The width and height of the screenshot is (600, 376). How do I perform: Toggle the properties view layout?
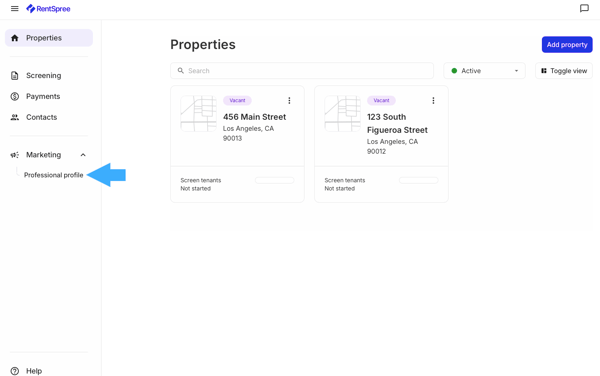tap(564, 71)
